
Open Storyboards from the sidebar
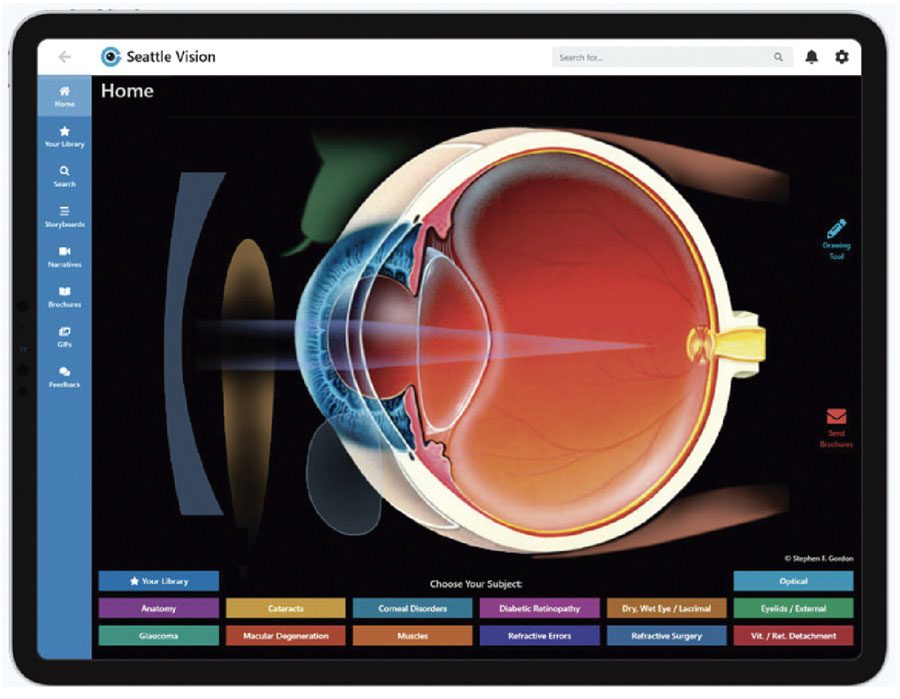coord(65,212)
